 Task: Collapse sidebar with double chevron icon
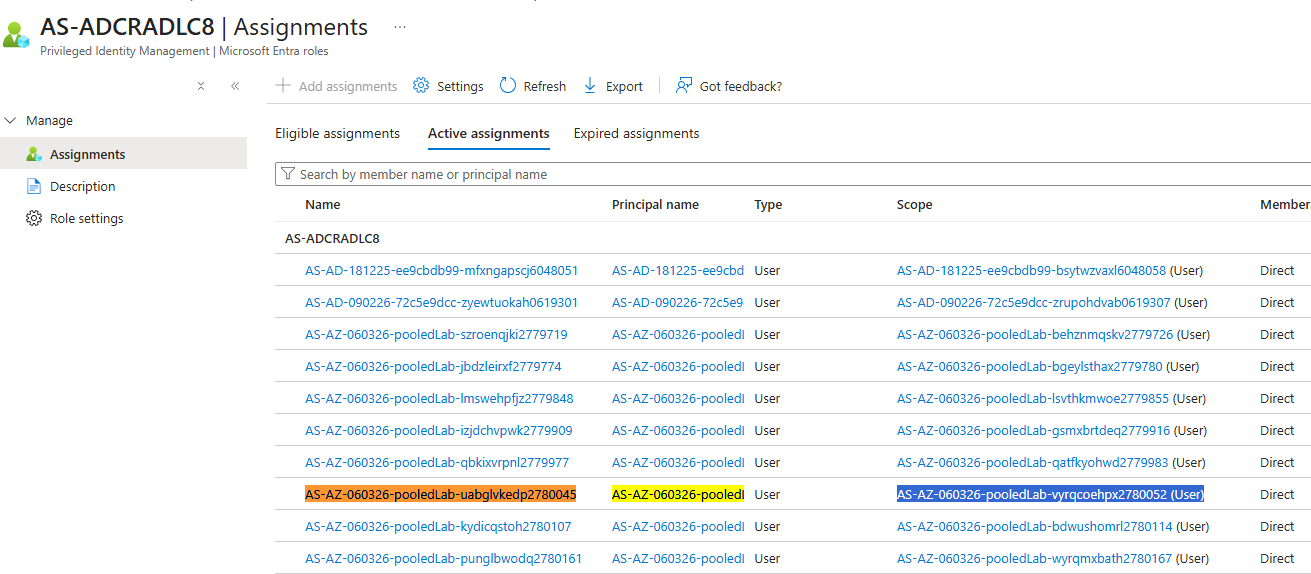(x=235, y=86)
